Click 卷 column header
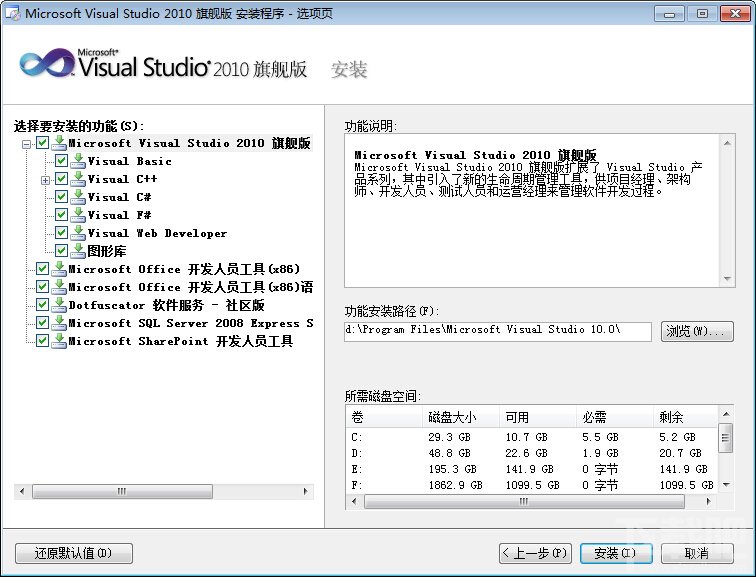The image size is (756, 577). pyautogui.click(x=384, y=416)
